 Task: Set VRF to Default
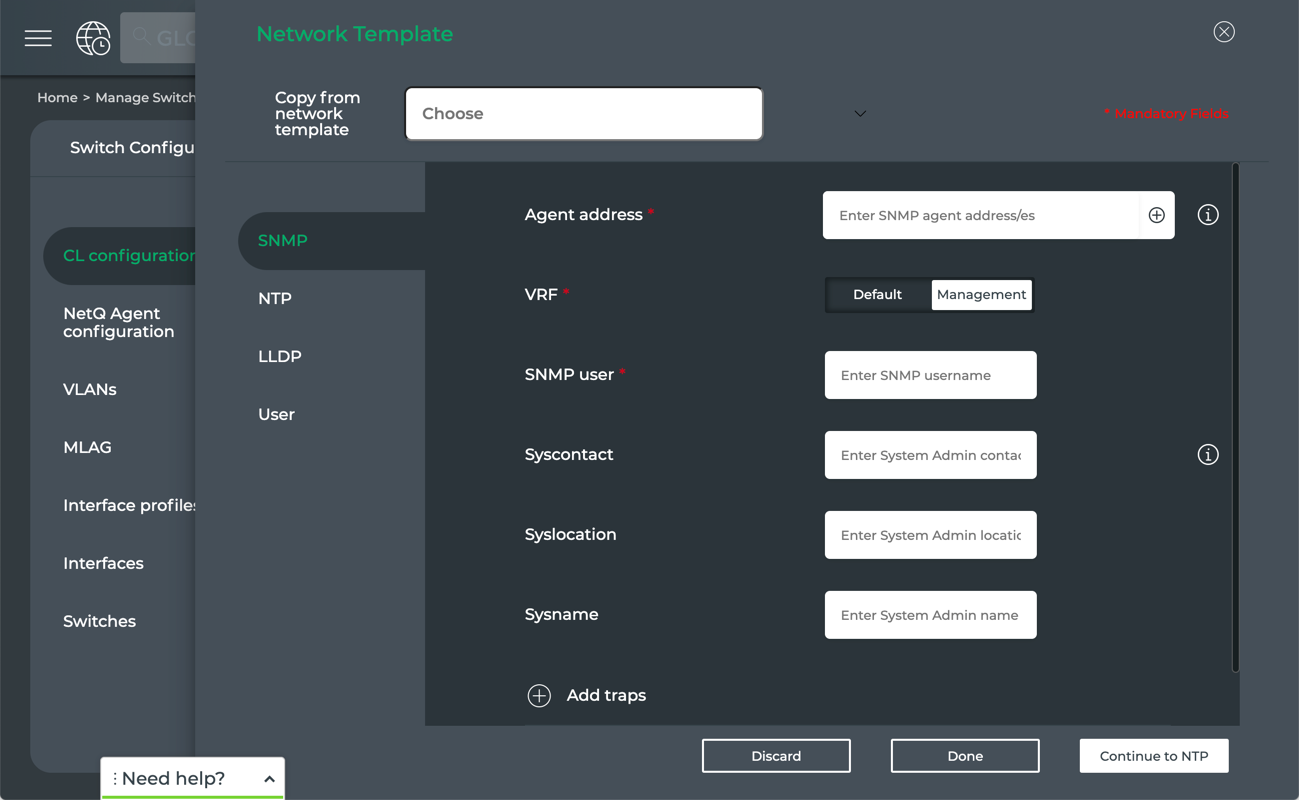coord(877,295)
